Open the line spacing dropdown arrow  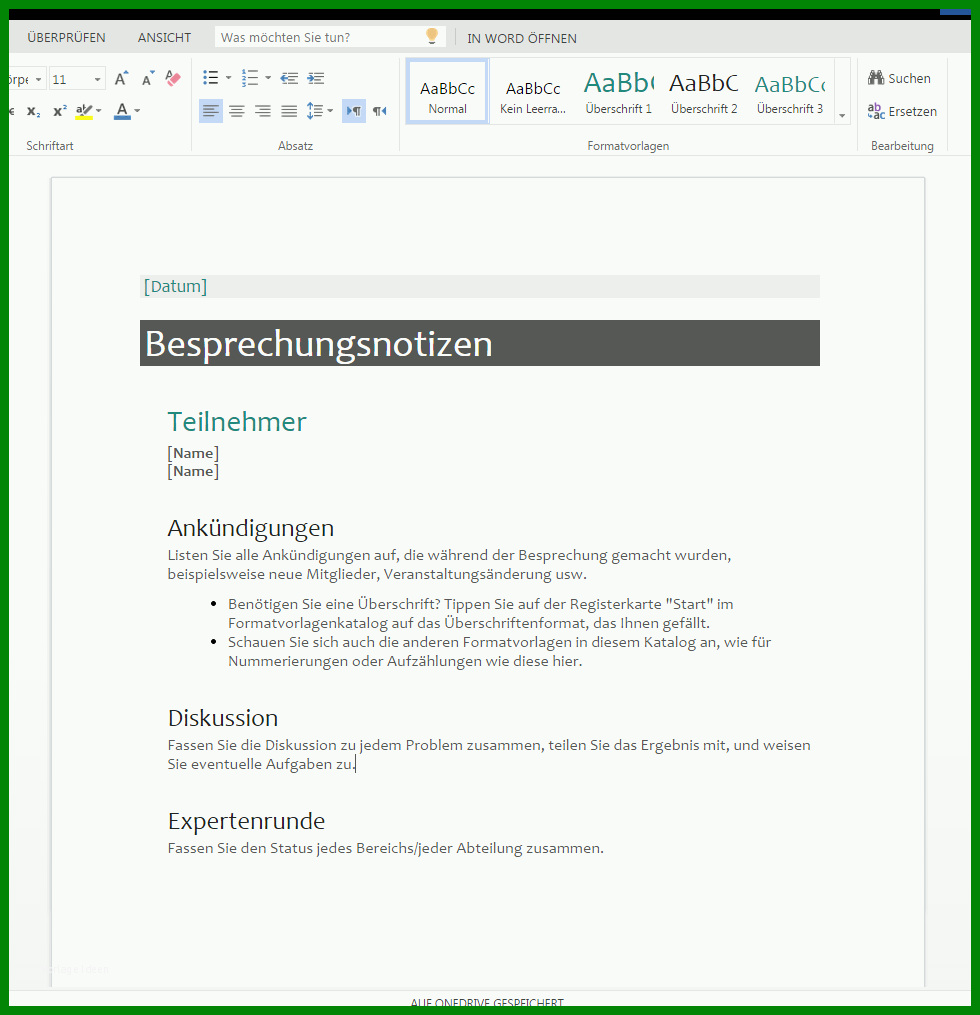[330, 111]
